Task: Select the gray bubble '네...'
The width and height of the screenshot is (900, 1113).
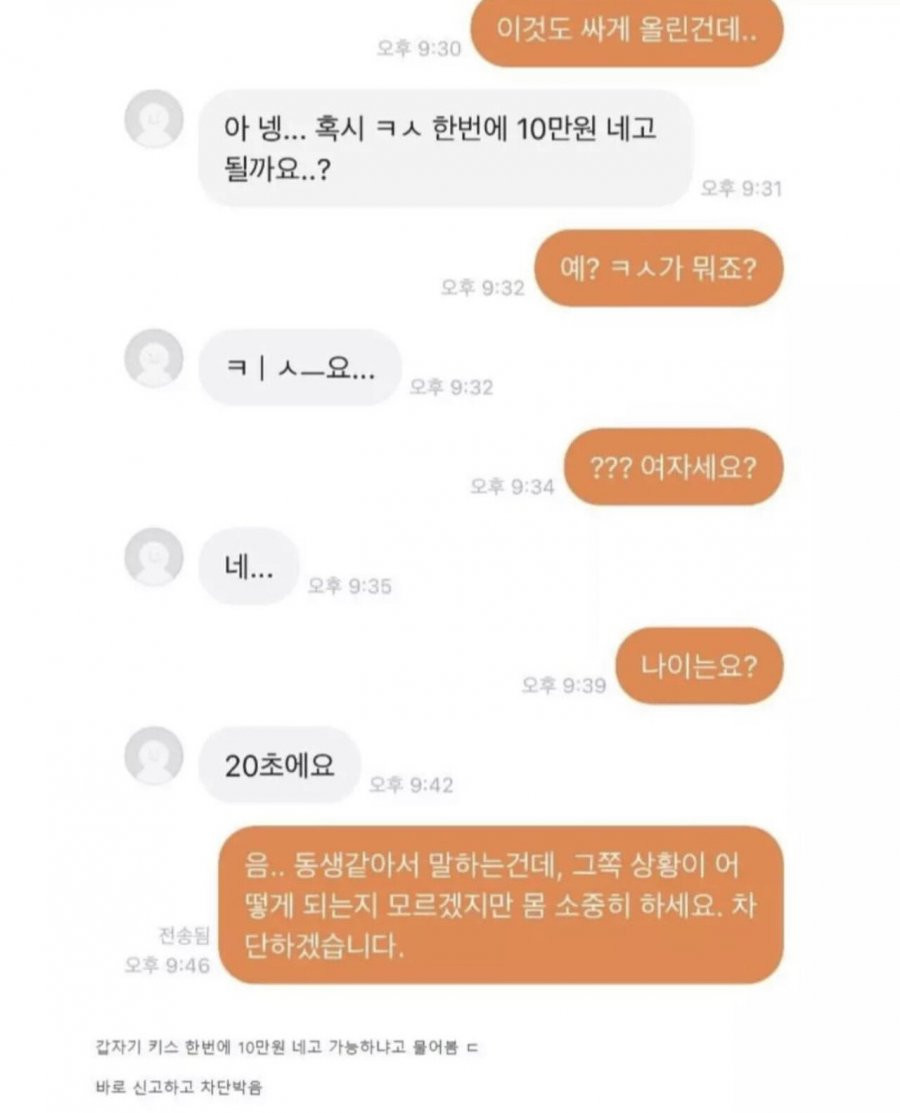Action: (248, 566)
